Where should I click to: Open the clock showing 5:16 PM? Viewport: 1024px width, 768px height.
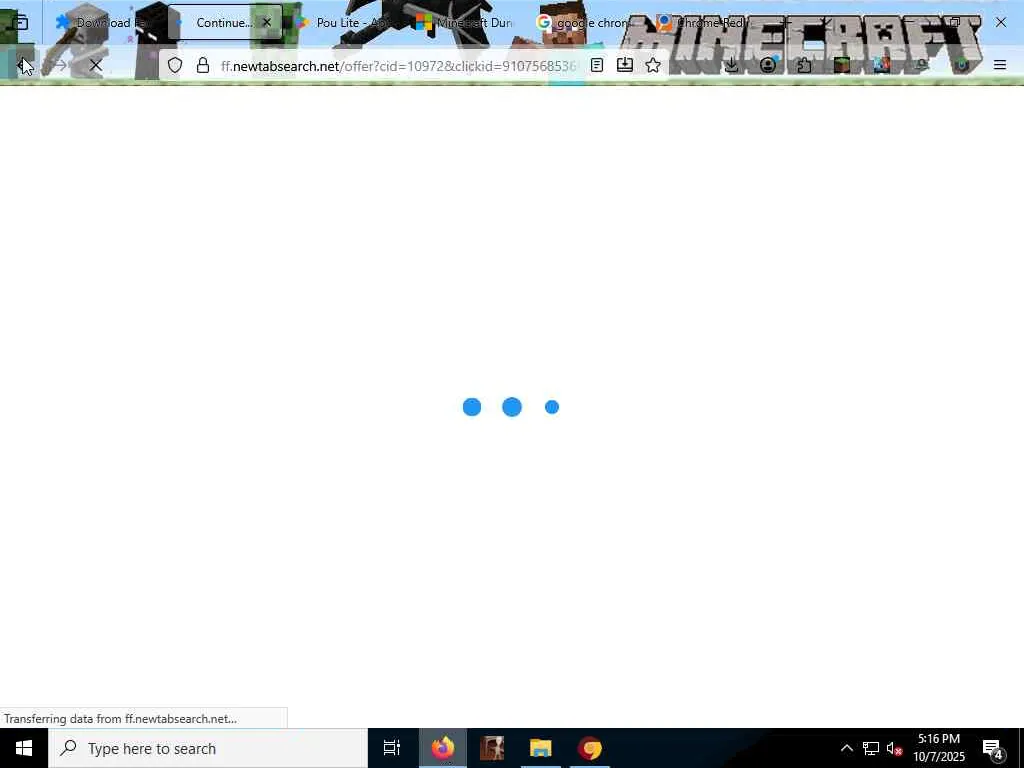tap(939, 748)
